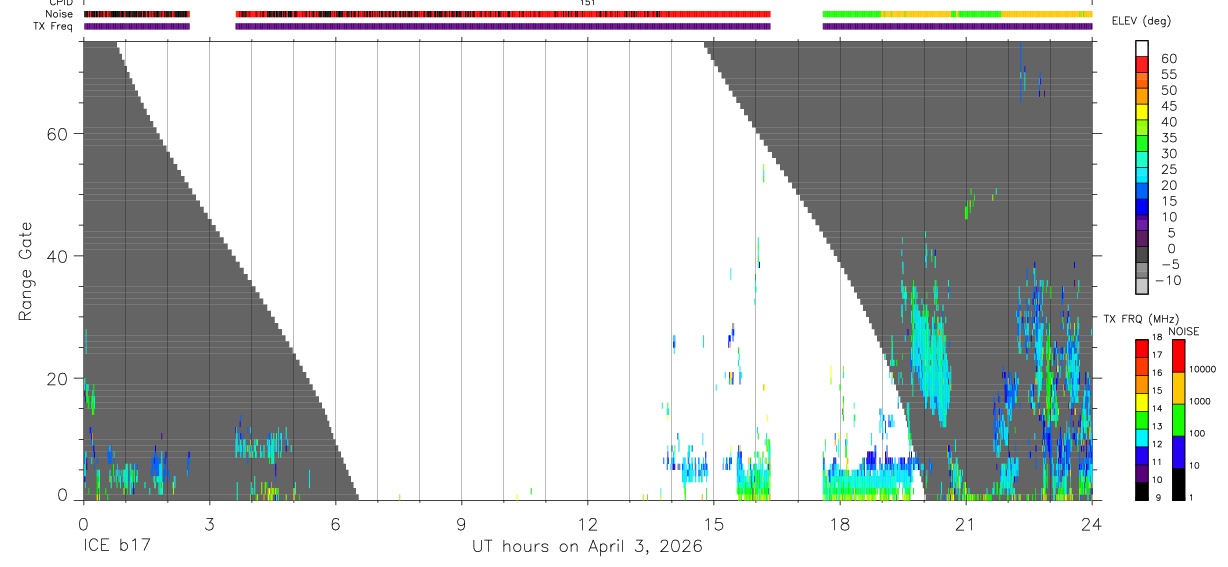Viewport: 1228px width, 567px height.
Task: Click the '35' label on ELEV colorbar
Action: coord(1168,137)
